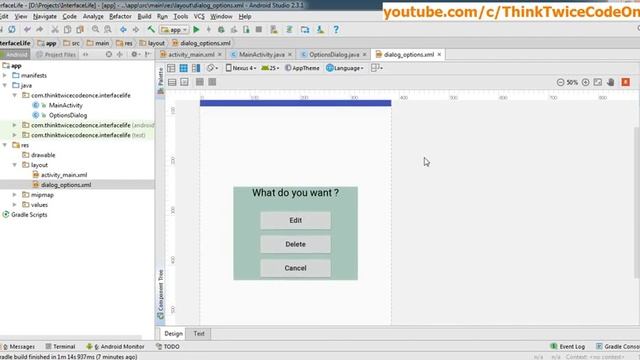Click the Sync refresh icon in toolbar
The width and height of the screenshot is (640, 360).
tap(12, 29)
